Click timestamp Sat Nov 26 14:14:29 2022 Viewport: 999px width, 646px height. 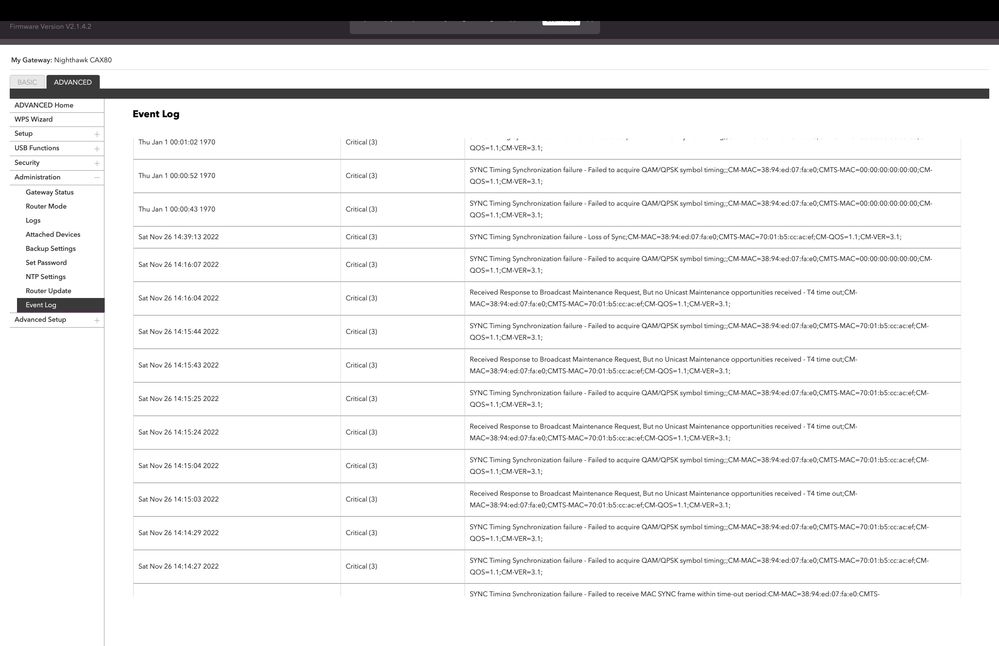178,533
